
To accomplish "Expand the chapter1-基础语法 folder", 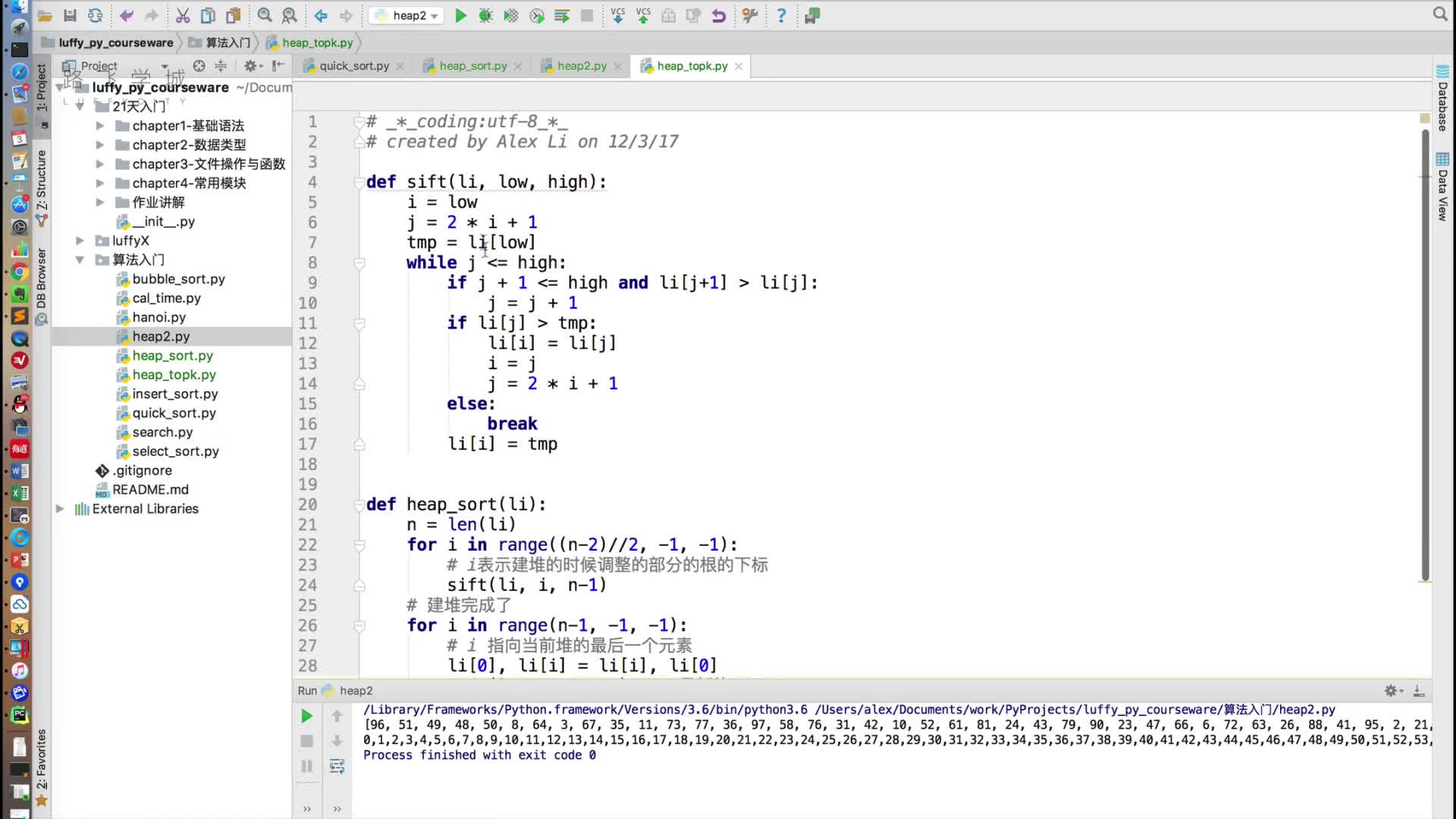I will pos(99,126).
